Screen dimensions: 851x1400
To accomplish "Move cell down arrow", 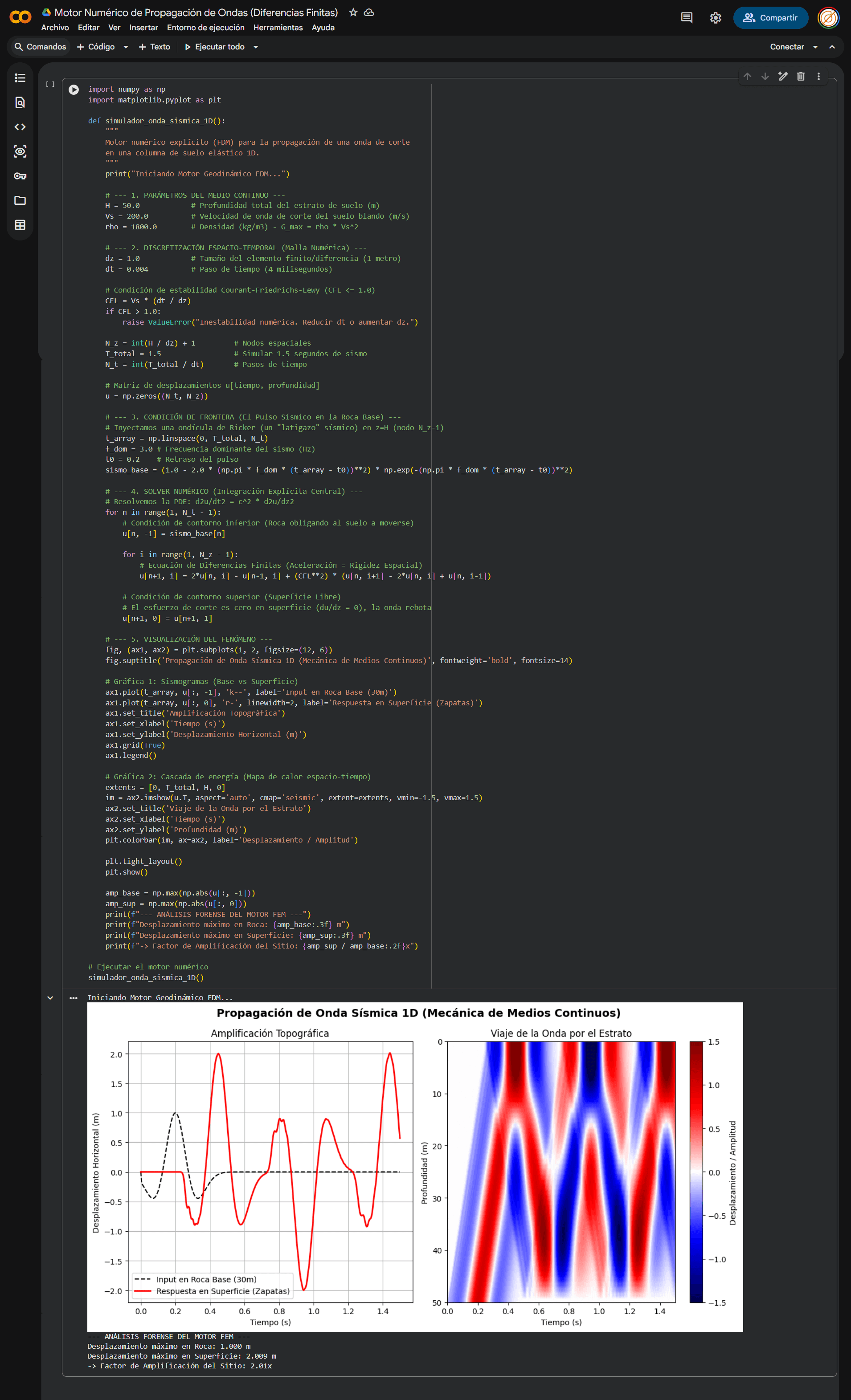I will 765,76.
